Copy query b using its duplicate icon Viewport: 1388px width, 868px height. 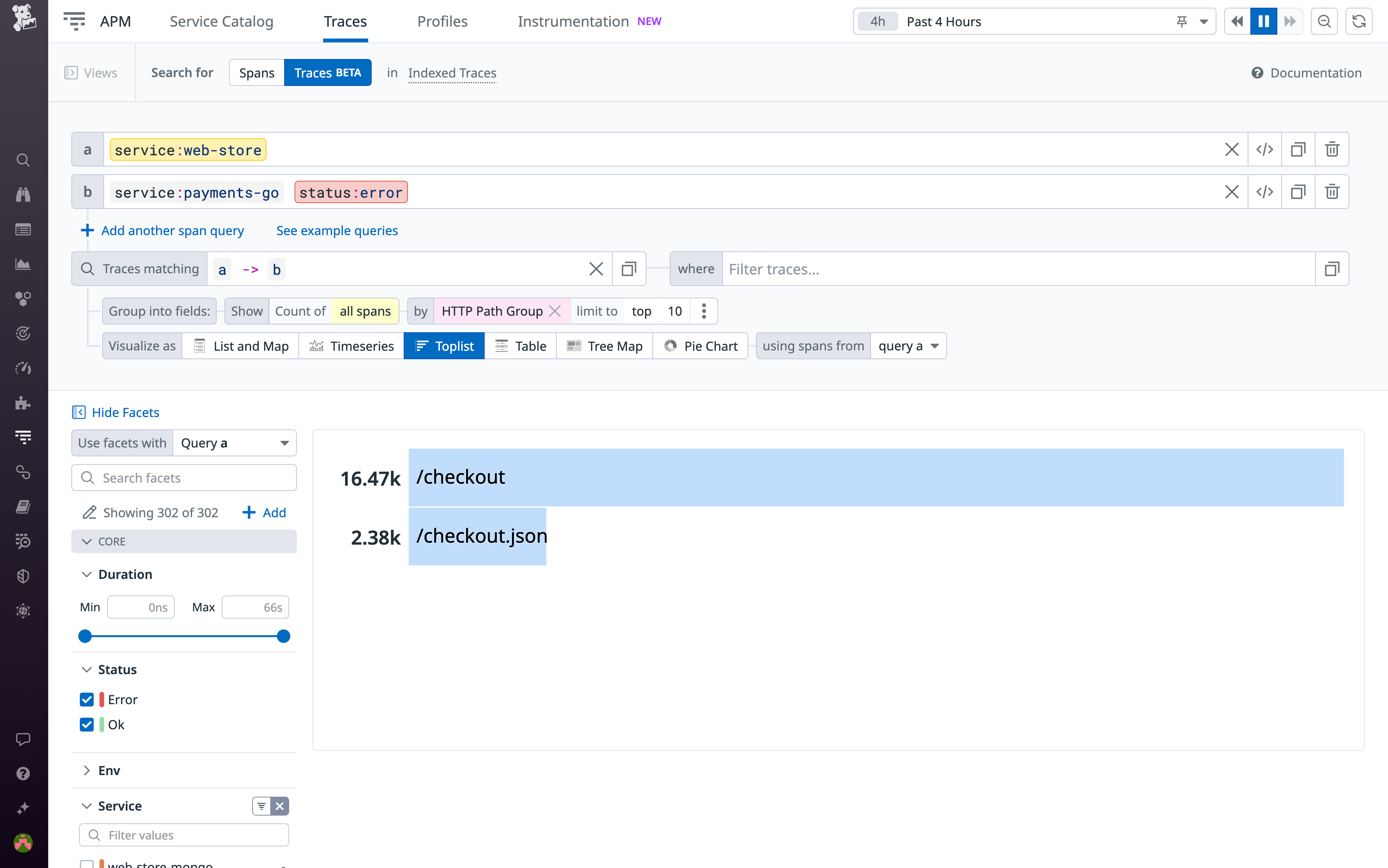click(1299, 192)
